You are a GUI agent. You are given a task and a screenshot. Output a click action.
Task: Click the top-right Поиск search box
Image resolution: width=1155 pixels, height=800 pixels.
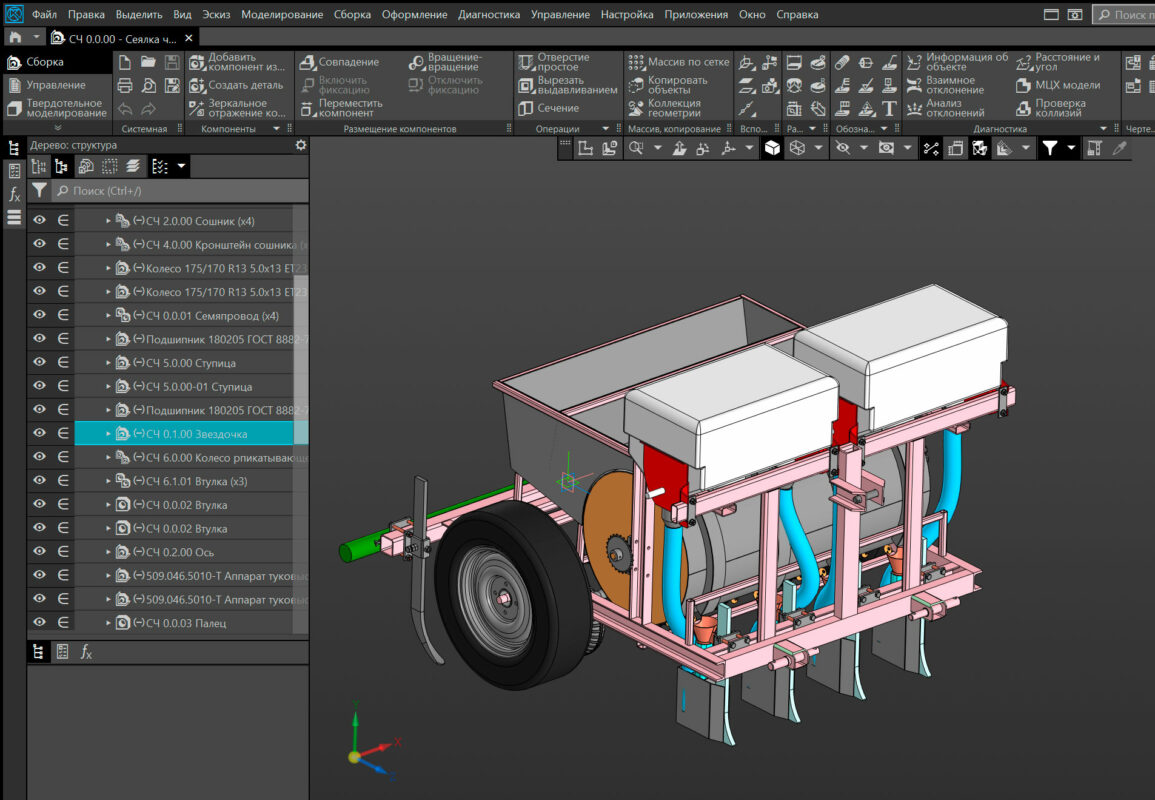1123,14
